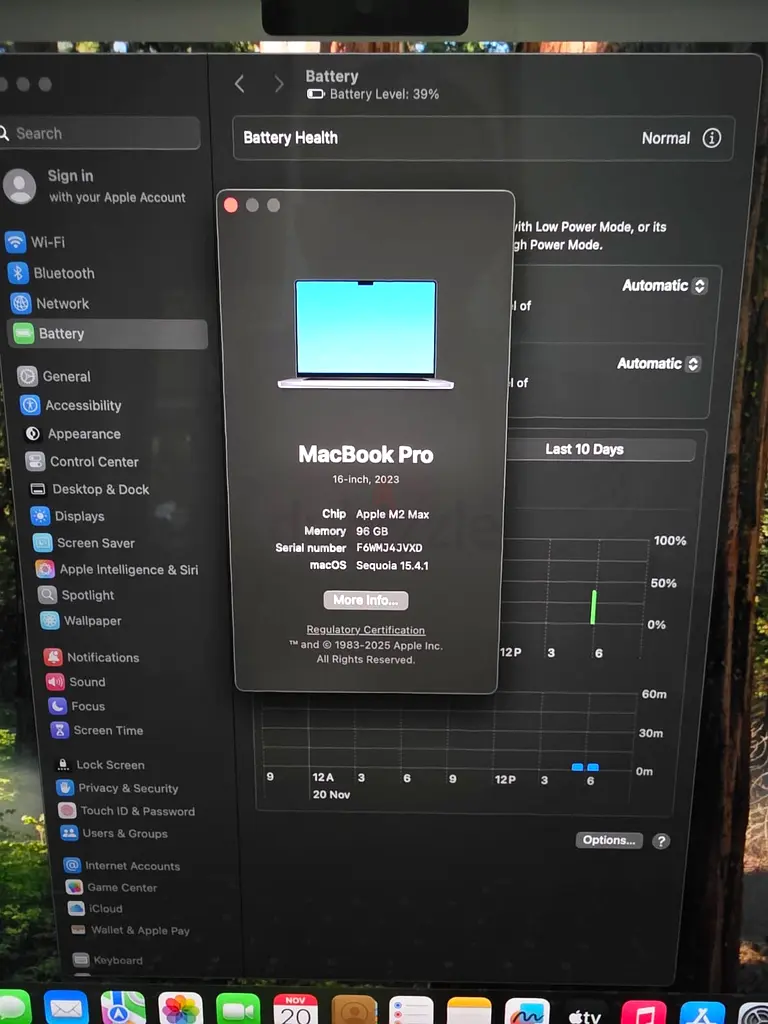This screenshot has width=768, height=1024.
Task: Open the second Automatic power mode dropdown
Action: [x=658, y=364]
